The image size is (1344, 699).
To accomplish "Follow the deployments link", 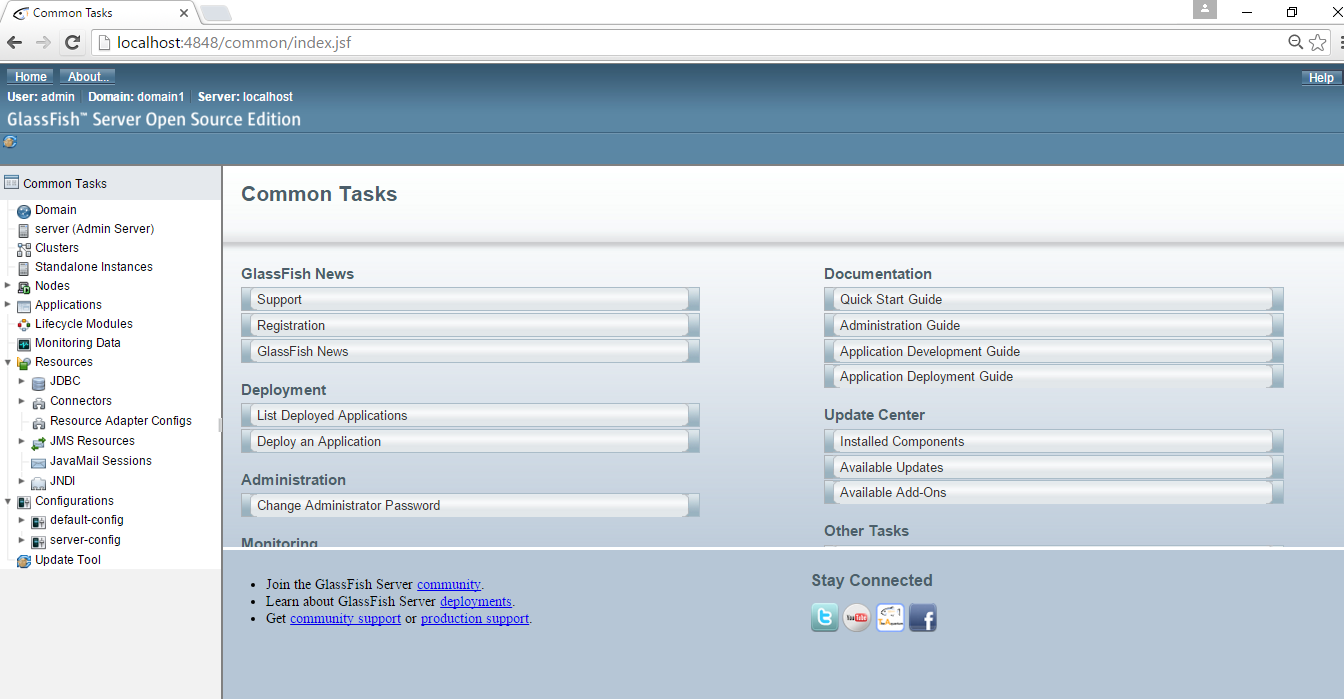I will click(x=476, y=602).
